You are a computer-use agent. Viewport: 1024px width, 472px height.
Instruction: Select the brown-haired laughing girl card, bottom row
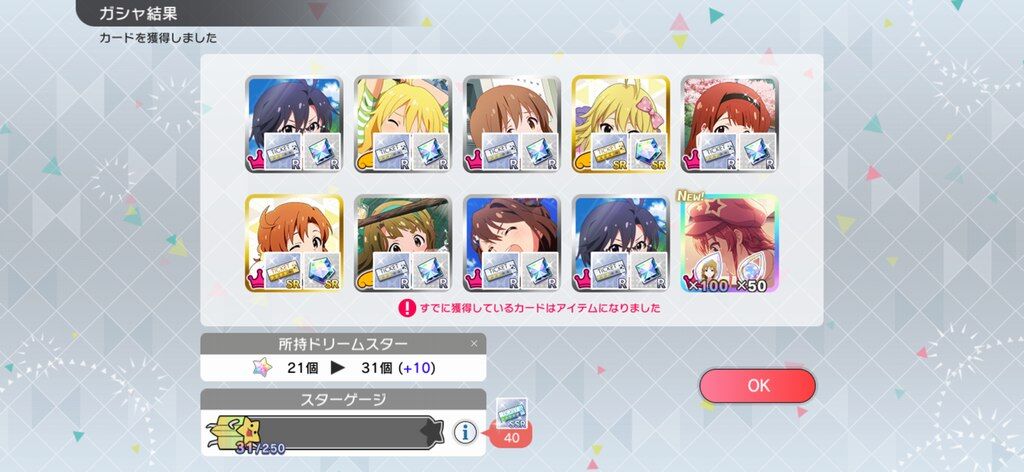512,243
